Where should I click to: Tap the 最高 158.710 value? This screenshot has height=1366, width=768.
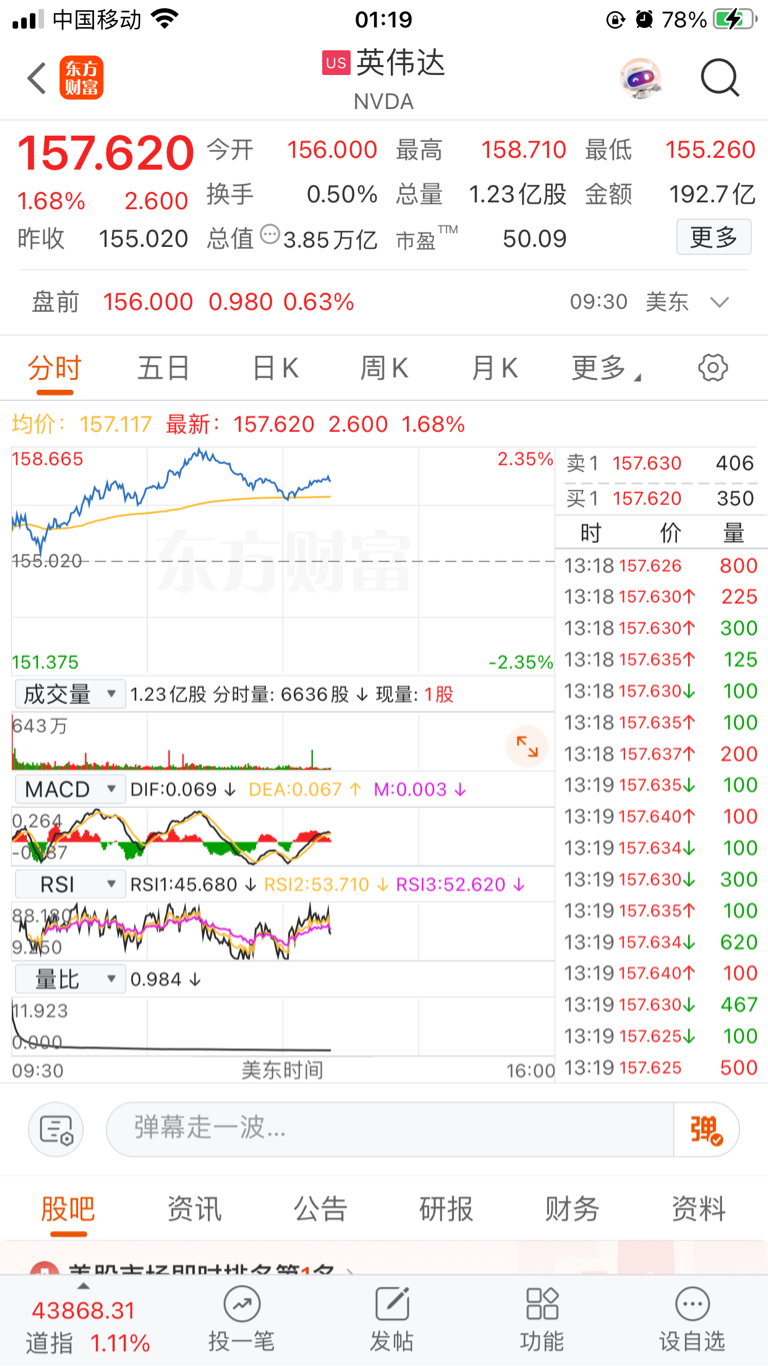[524, 150]
